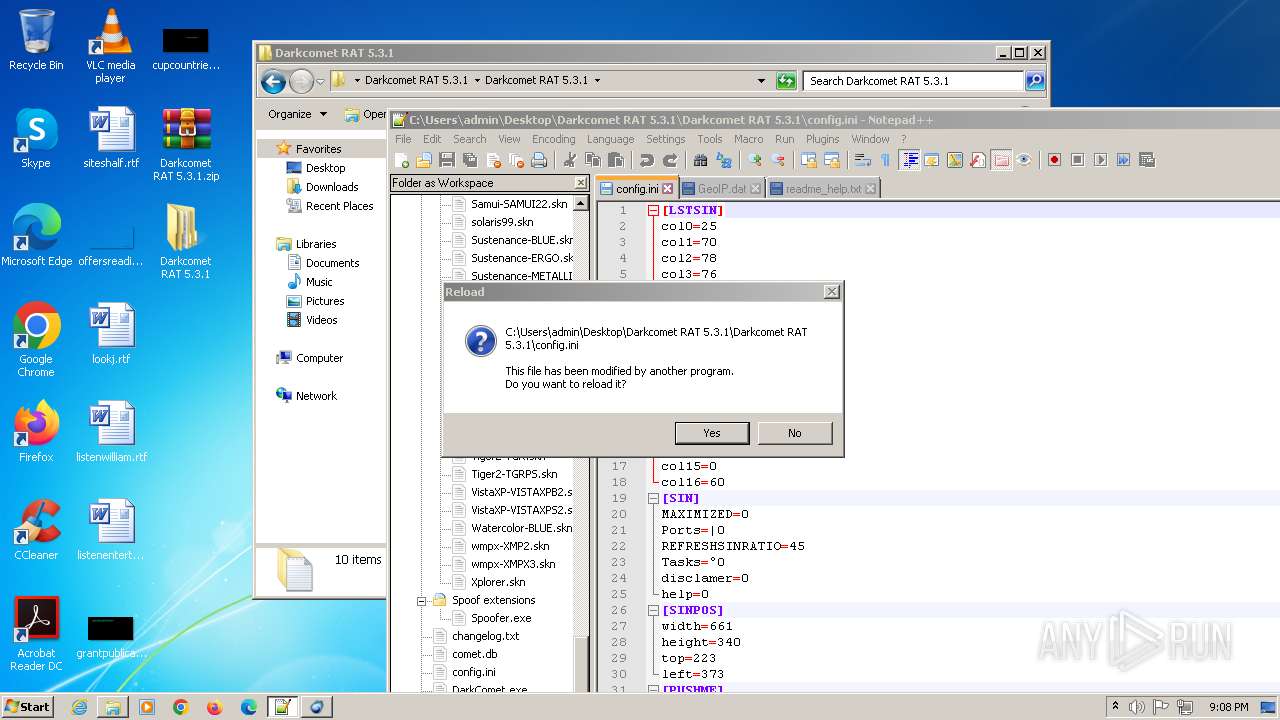Click the Search Darkcomet RAT 5.3.1 field

914,81
